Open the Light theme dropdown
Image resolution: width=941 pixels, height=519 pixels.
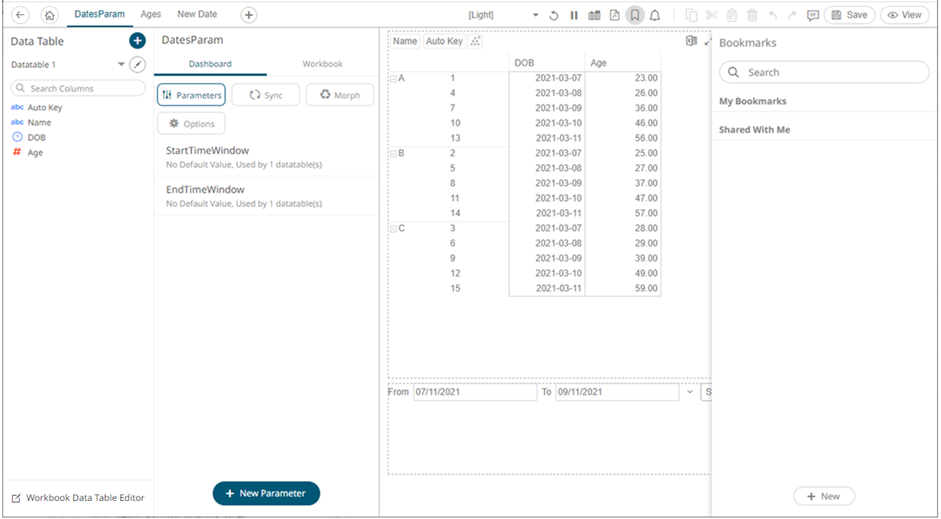(x=535, y=15)
